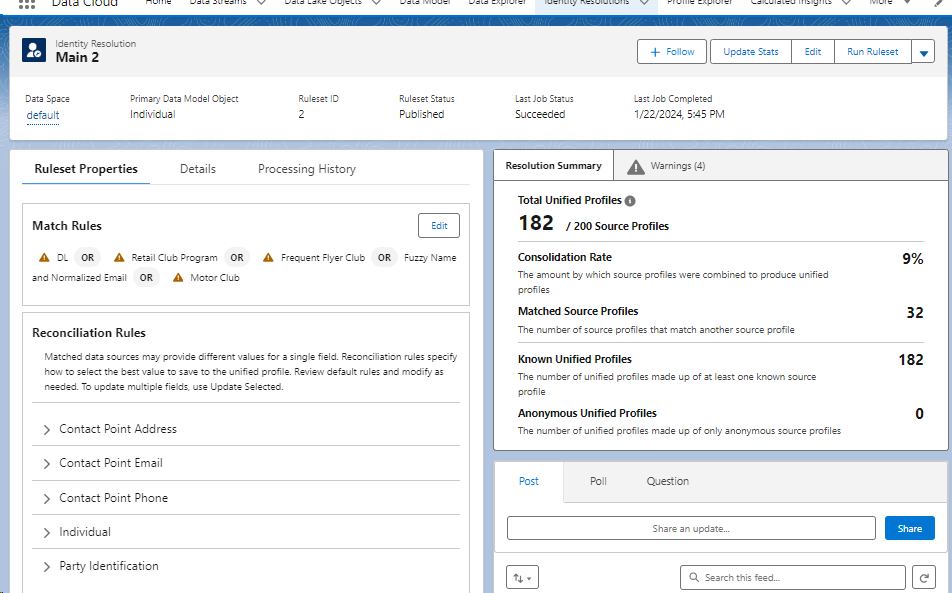
Task: Click the warning icon beside Retail Club Program
Action: tap(119, 257)
